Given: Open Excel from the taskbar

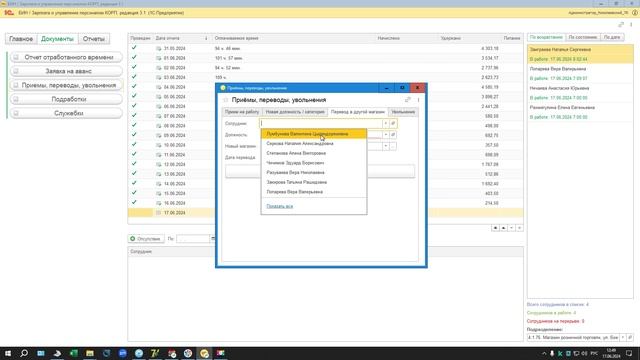Looking at the screenshot, I should pyautogui.click(x=73, y=353).
